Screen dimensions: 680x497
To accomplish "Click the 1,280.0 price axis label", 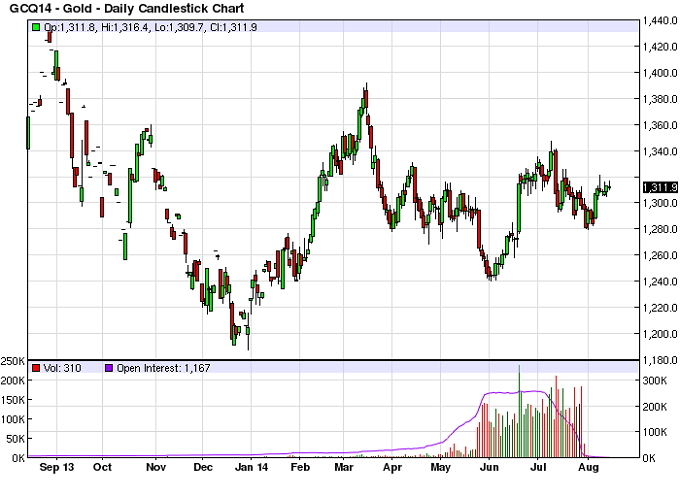I will [660, 229].
